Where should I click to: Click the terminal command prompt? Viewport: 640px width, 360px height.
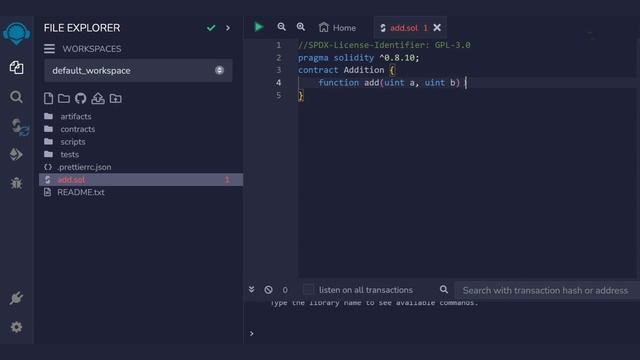pyautogui.click(x=251, y=333)
